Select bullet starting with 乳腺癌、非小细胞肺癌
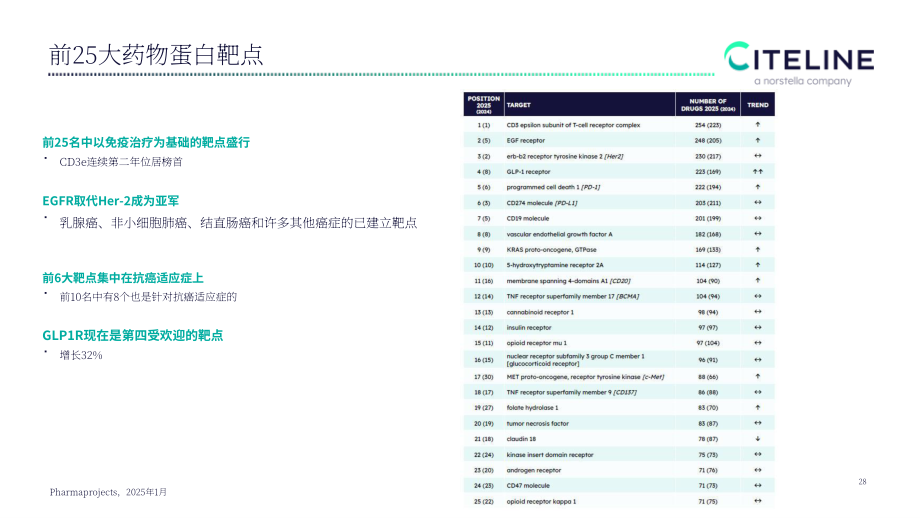 (x=238, y=223)
